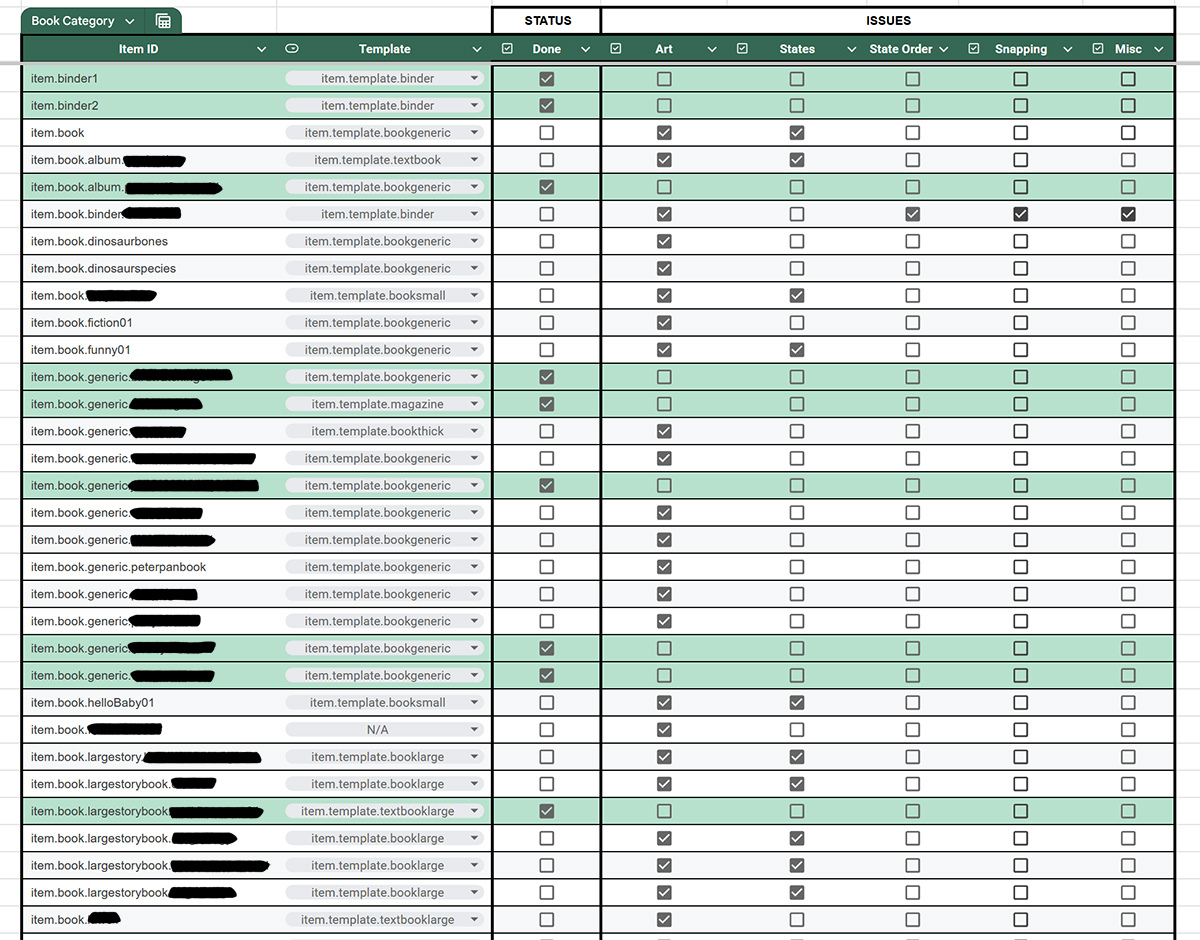1200x940 pixels.
Task: Open the Item ID column dropdown arrow
Action: point(262,49)
